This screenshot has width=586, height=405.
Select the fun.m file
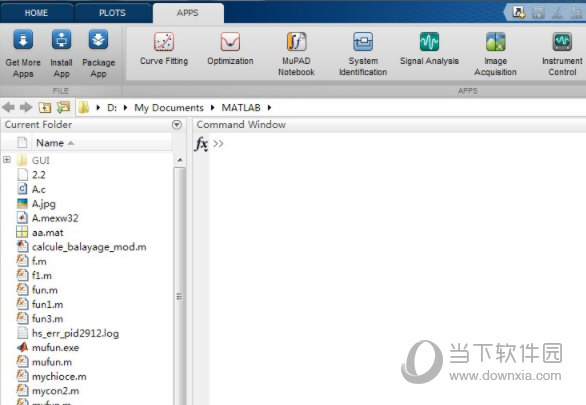pos(45,290)
